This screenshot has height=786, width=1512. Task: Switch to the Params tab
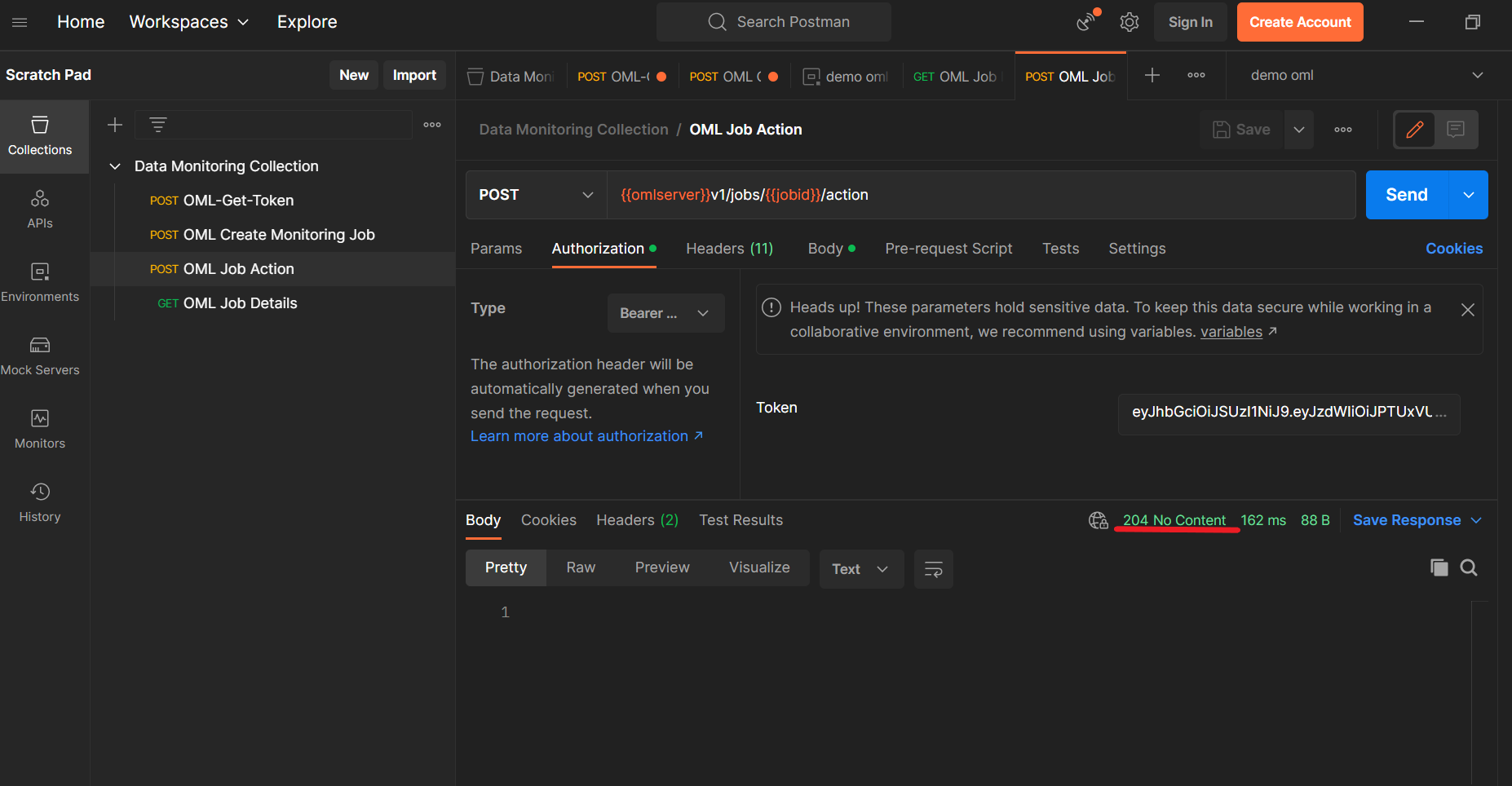(496, 249)
